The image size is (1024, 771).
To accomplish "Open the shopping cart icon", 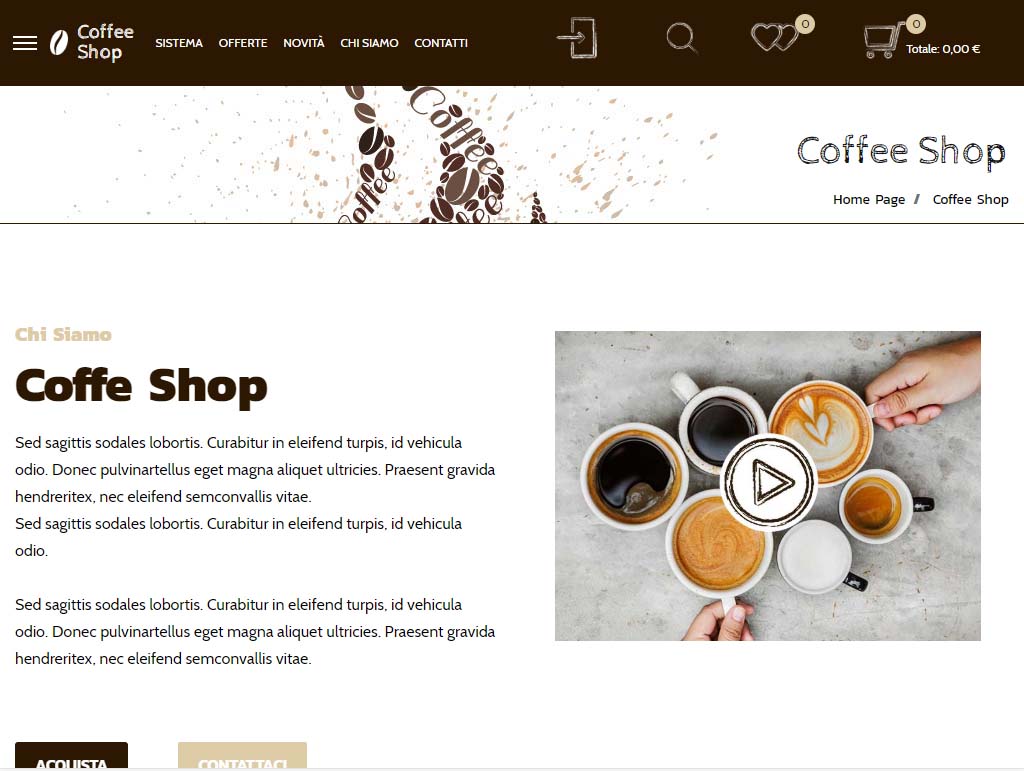I will [x=882, y=40].
